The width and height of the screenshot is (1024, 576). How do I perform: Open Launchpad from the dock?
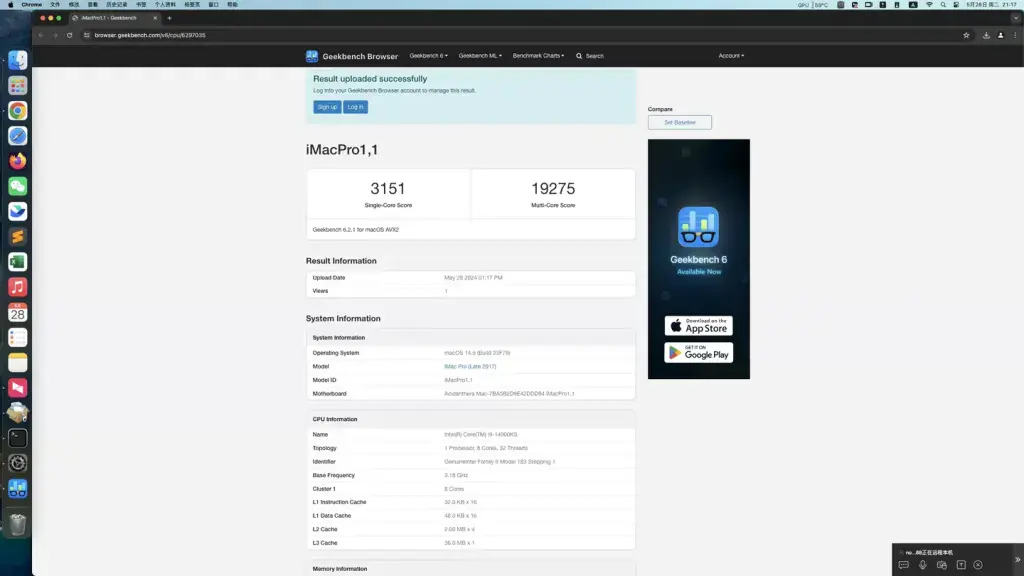click(x=18, y=86)
